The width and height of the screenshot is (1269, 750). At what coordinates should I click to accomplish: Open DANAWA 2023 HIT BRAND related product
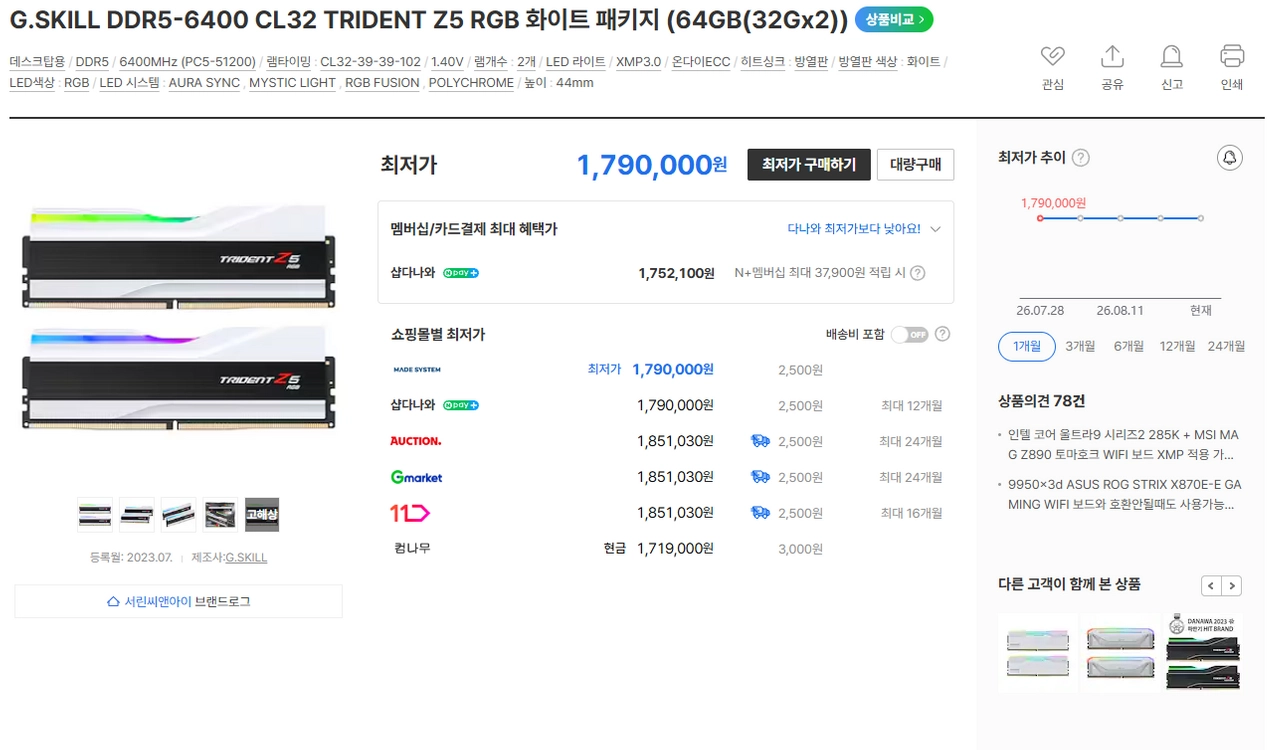click(x=1203, y=652)
